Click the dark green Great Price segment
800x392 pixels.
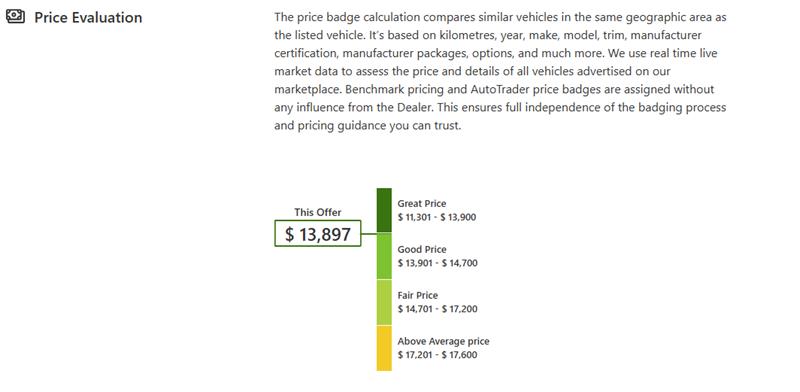click(x=384, y=210)
